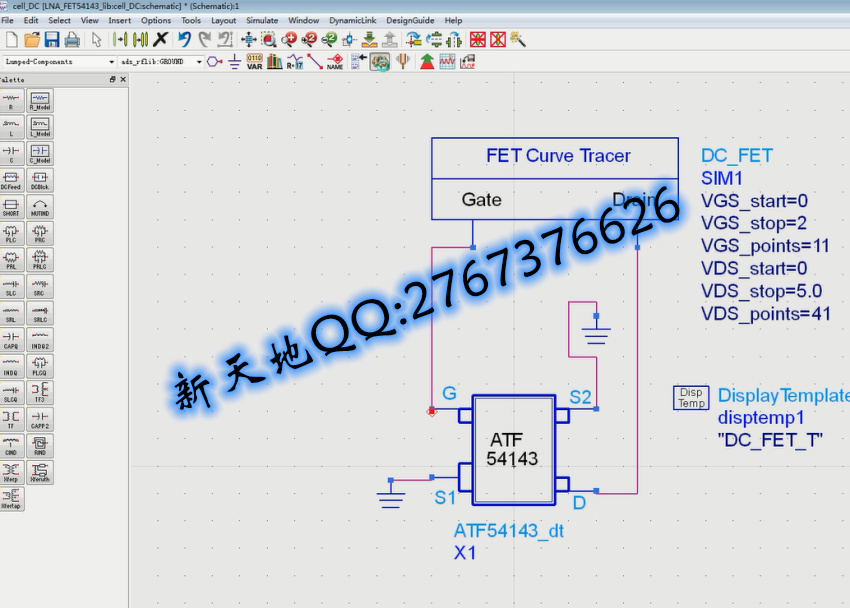Click the VGS_stop=2 parameter text
The width and height of the screenshot is (850, 608).
click(x=754, y=223)
